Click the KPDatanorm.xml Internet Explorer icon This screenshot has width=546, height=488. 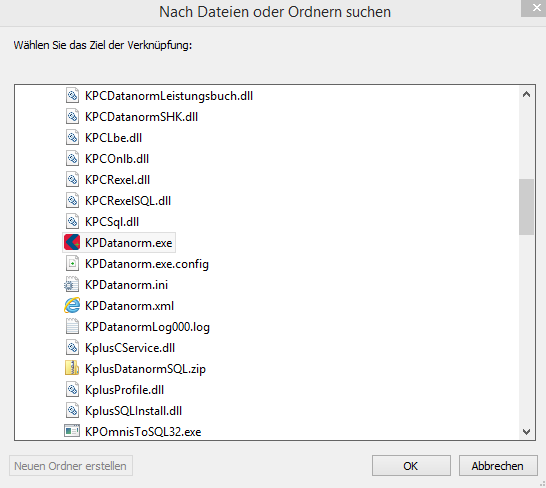pos(72,305)
